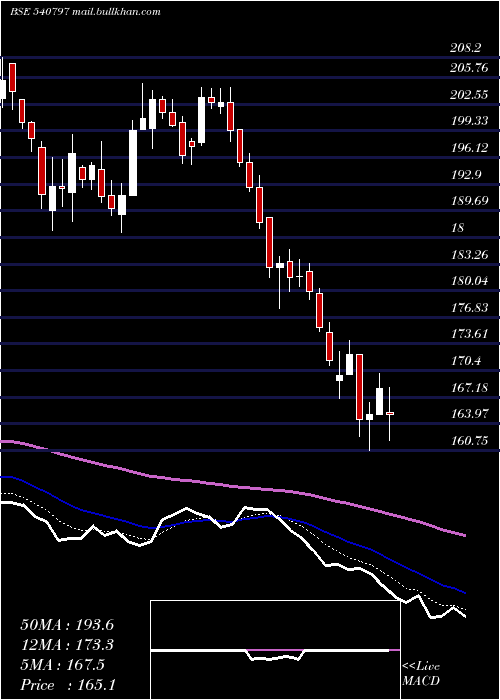
Task: Click the 205.76 price label
Action: [x=469, y=68]
